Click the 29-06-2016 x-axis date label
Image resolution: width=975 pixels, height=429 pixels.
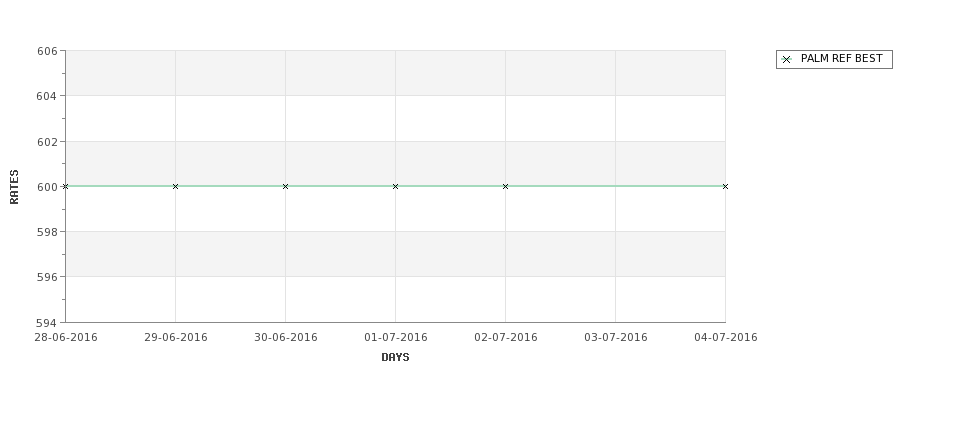176,338
